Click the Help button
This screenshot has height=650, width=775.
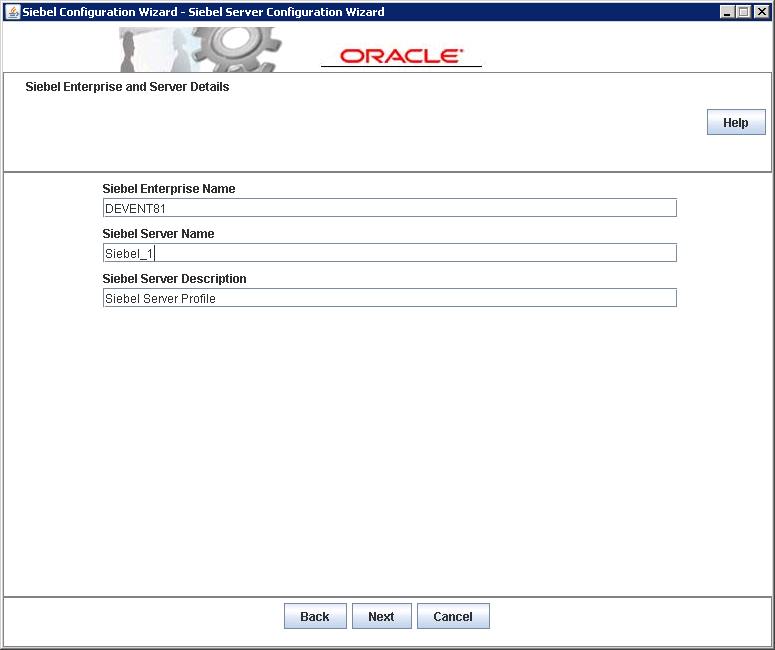coord(736,122)
